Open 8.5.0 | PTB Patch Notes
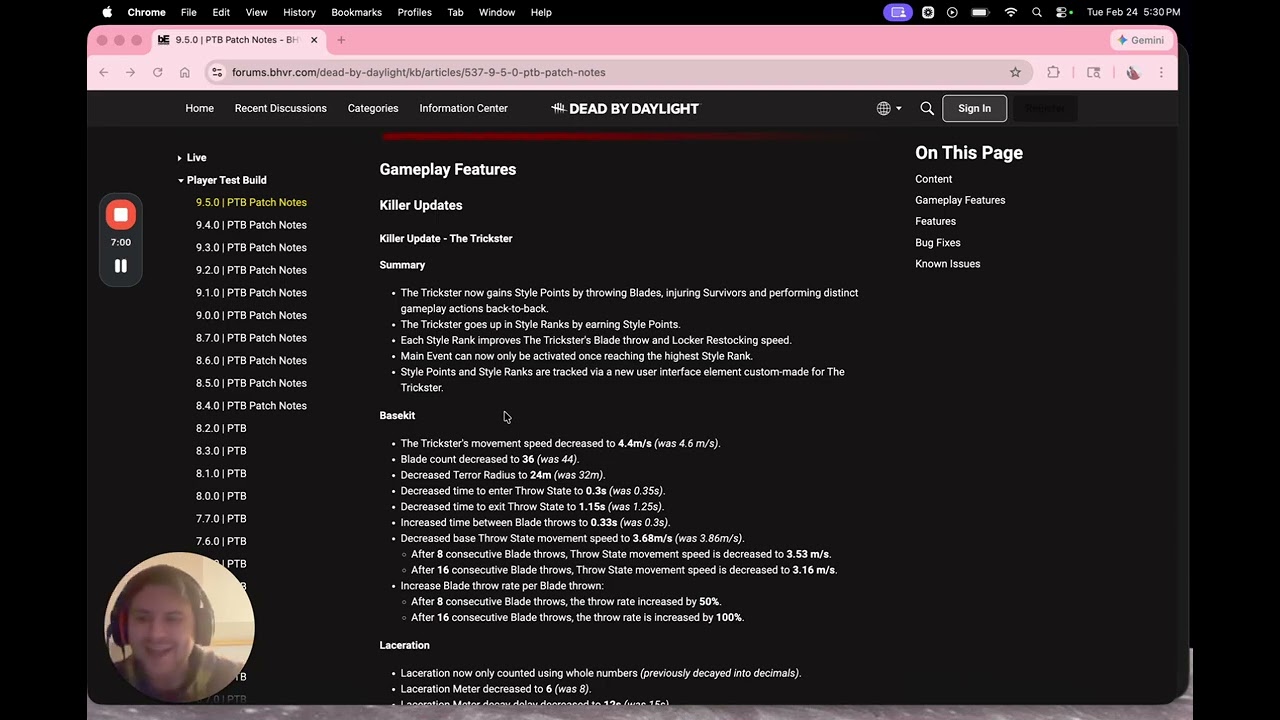The height and width of the screenshot is (720, 1280). pyautogui.click(x=251, y=383)
